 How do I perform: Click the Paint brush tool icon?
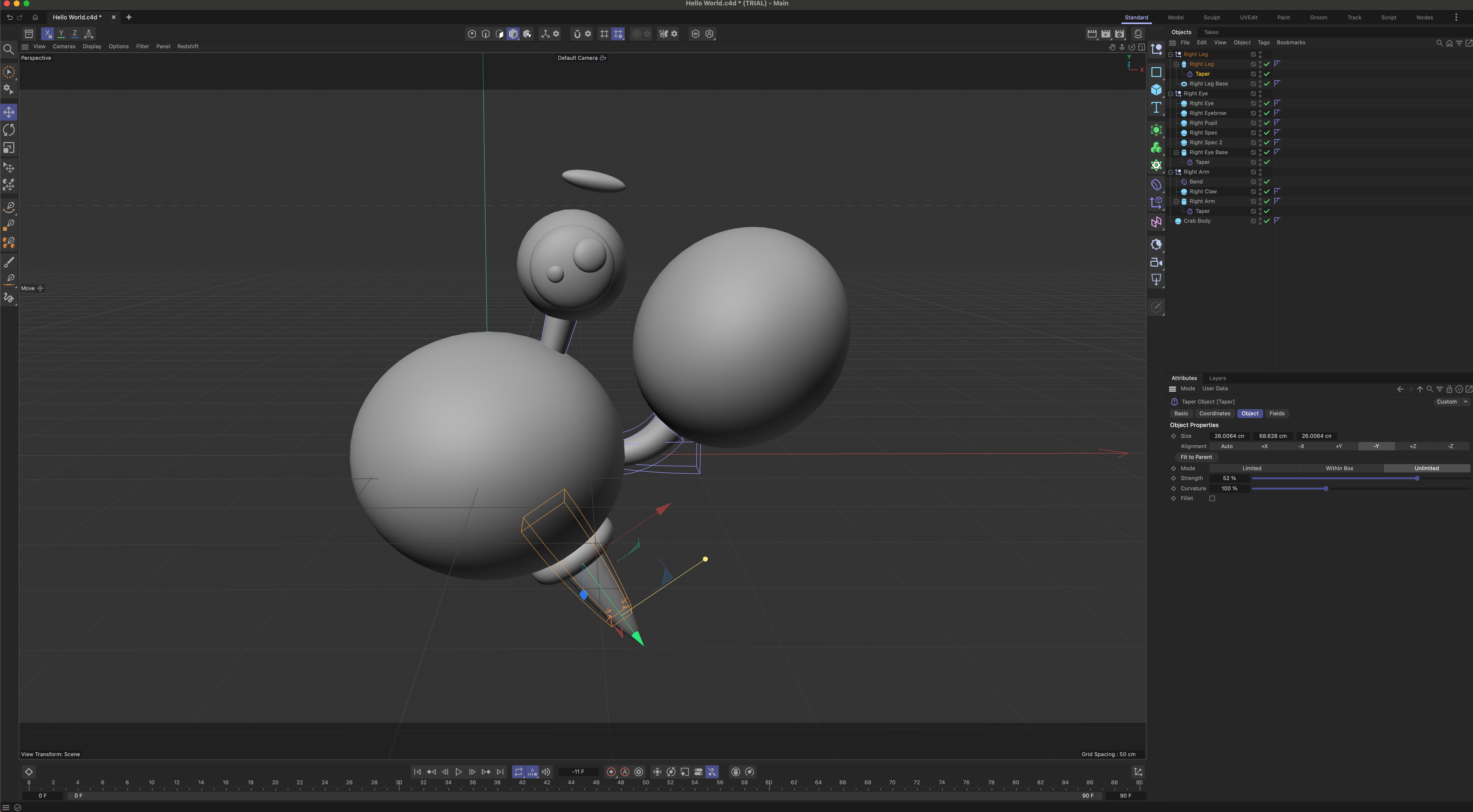(x=9, y=262)
